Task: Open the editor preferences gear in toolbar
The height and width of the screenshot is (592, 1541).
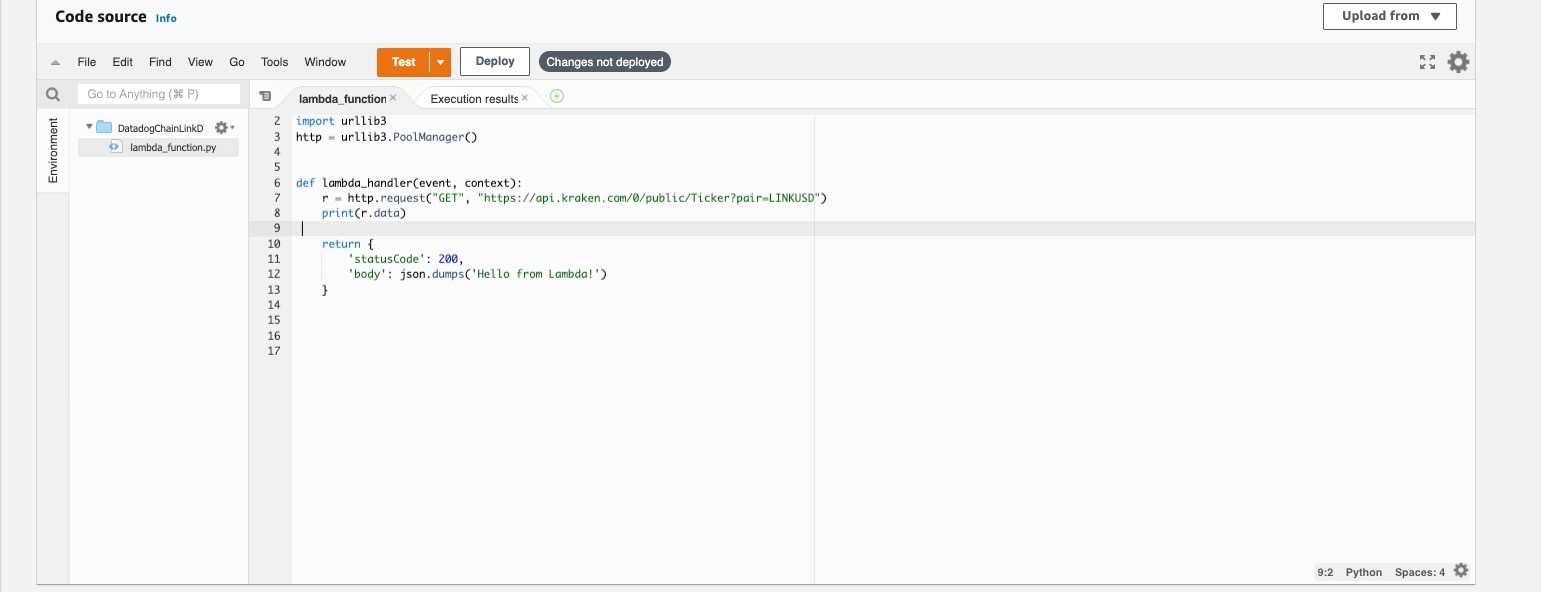Action: pyautogui.click(x=1458, y=62)
